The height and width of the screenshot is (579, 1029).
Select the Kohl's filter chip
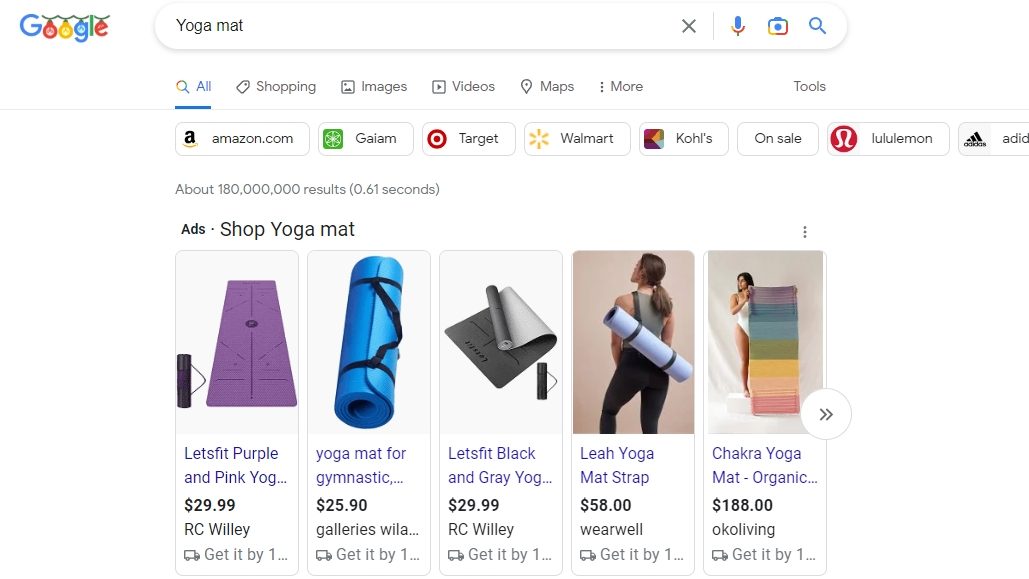pos(684,139)
